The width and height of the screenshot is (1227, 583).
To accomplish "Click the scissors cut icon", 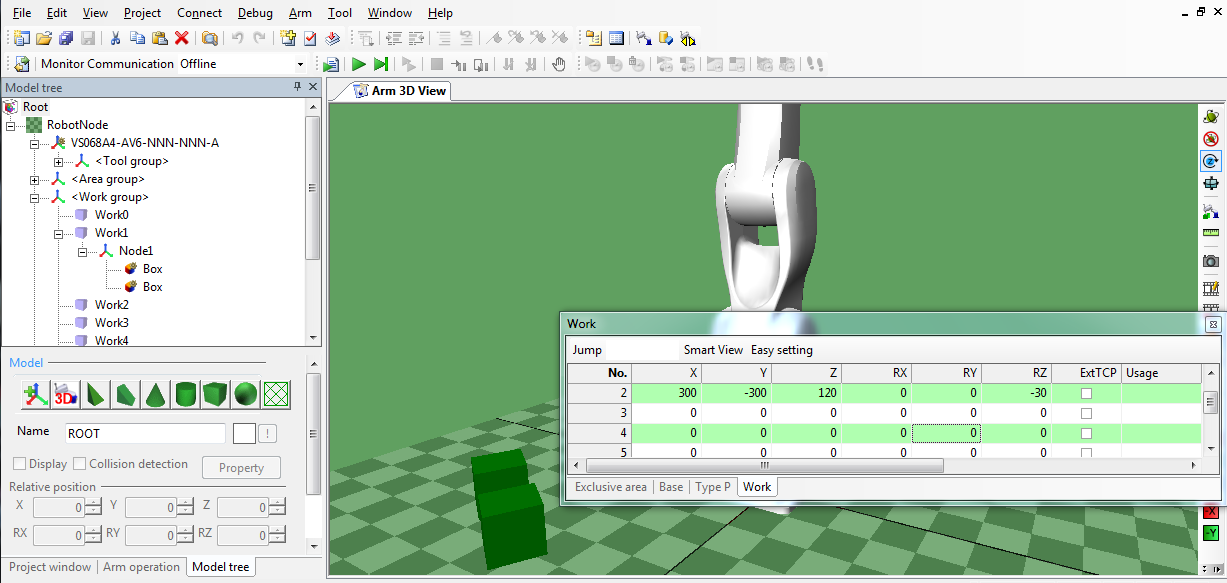I will click(x=115, y=38).
